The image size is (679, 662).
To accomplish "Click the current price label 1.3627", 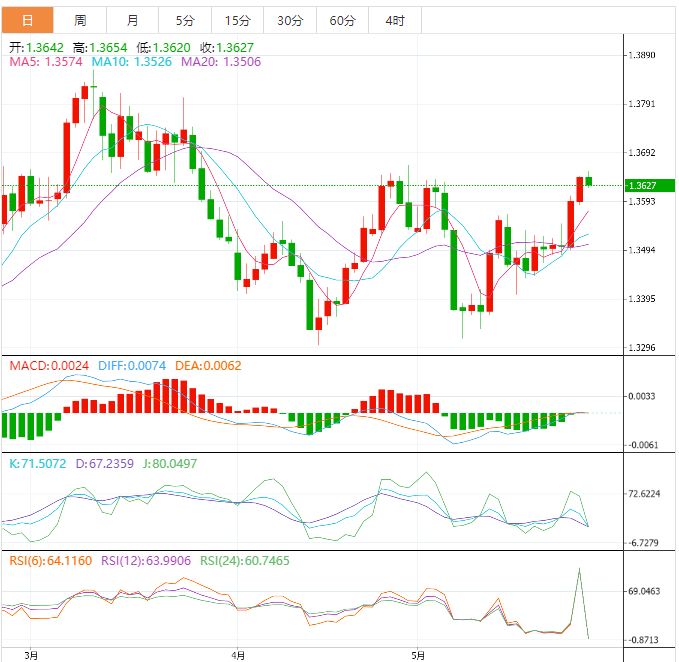I will tap(650, 186).
